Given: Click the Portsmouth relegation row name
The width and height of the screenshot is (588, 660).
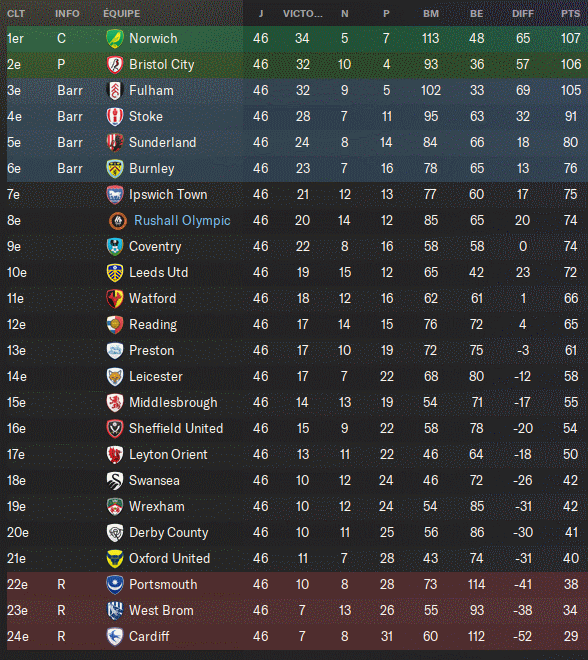Looking at the screenshot, I should (163, 584).
